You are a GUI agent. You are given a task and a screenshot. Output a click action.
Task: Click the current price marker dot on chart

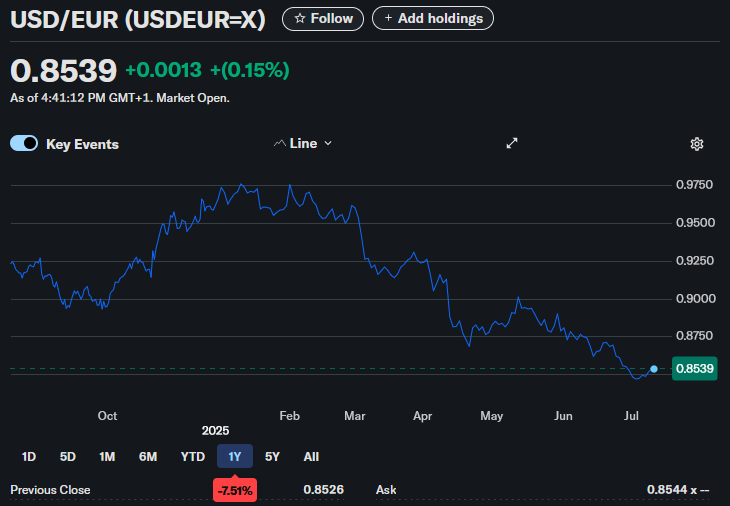tap(654, 369)
